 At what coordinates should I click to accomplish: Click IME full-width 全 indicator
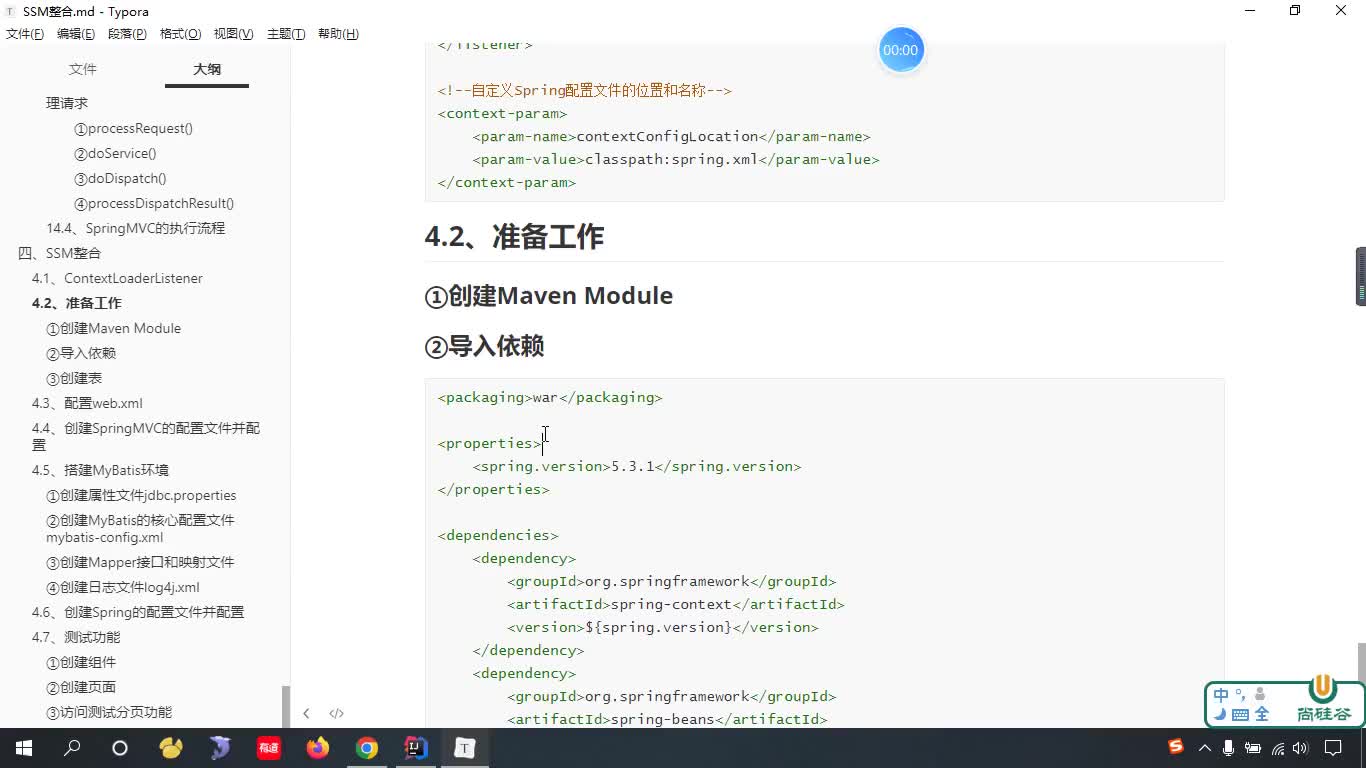1262,714
